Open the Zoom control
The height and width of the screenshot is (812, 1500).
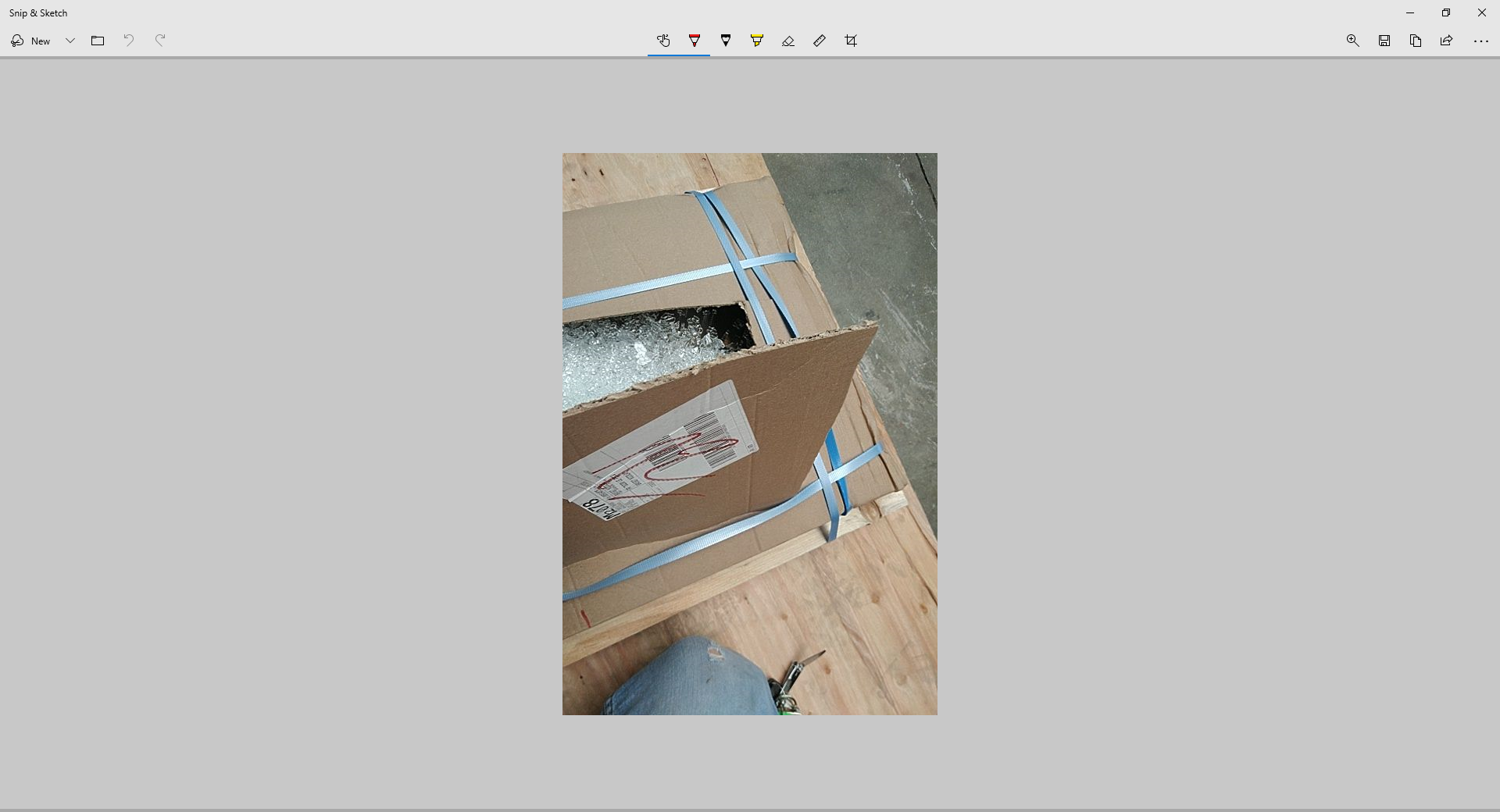(x=1353, y=41)
